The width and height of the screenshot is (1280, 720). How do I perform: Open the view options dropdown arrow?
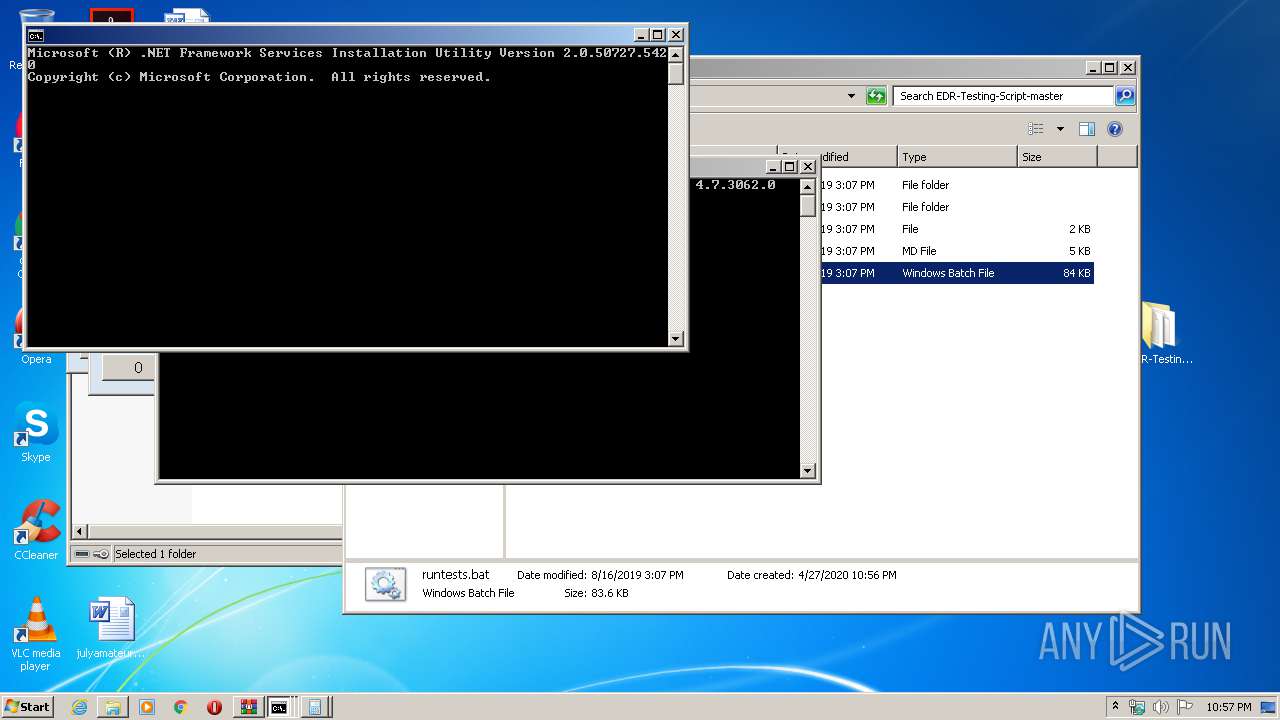click(x=1060, y=129)
